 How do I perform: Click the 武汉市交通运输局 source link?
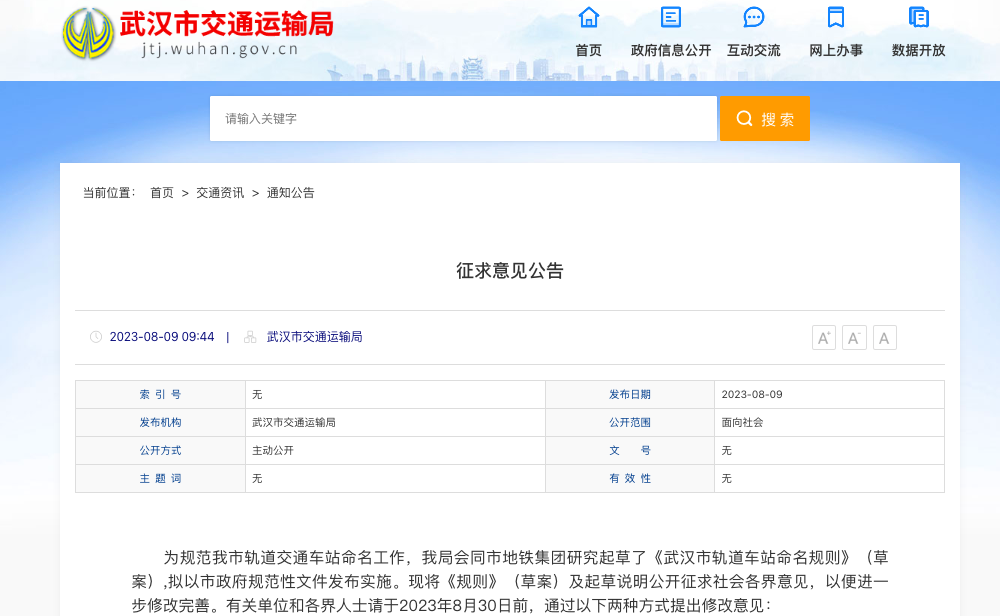tap(312, 337)
